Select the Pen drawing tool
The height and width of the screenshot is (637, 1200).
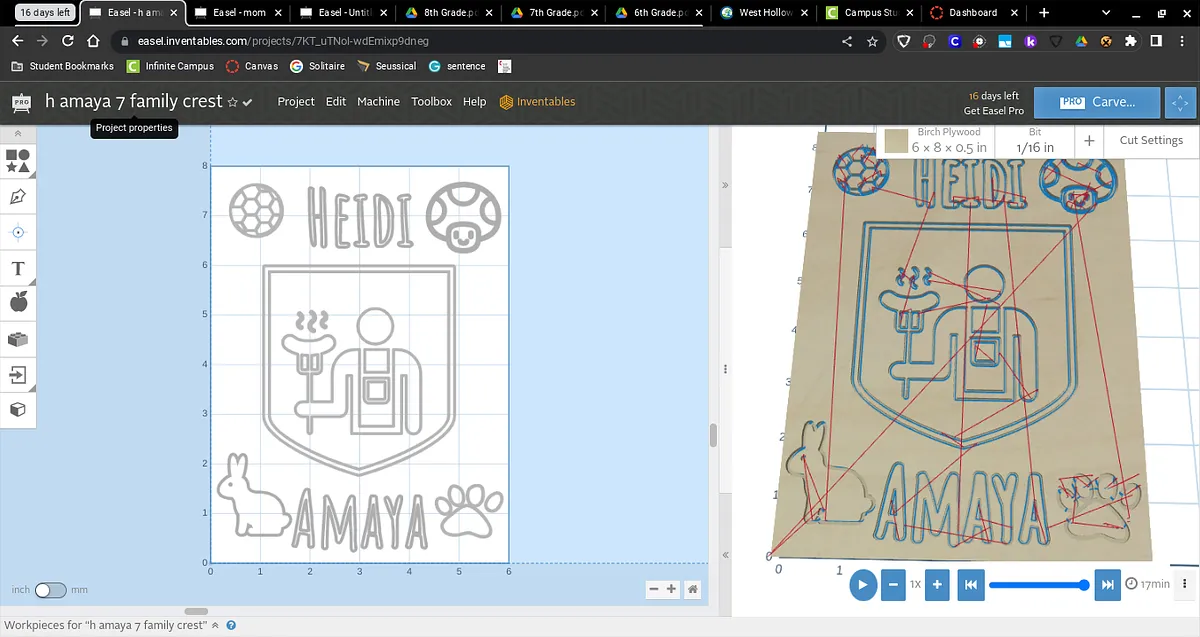click(x=18, y=196)
